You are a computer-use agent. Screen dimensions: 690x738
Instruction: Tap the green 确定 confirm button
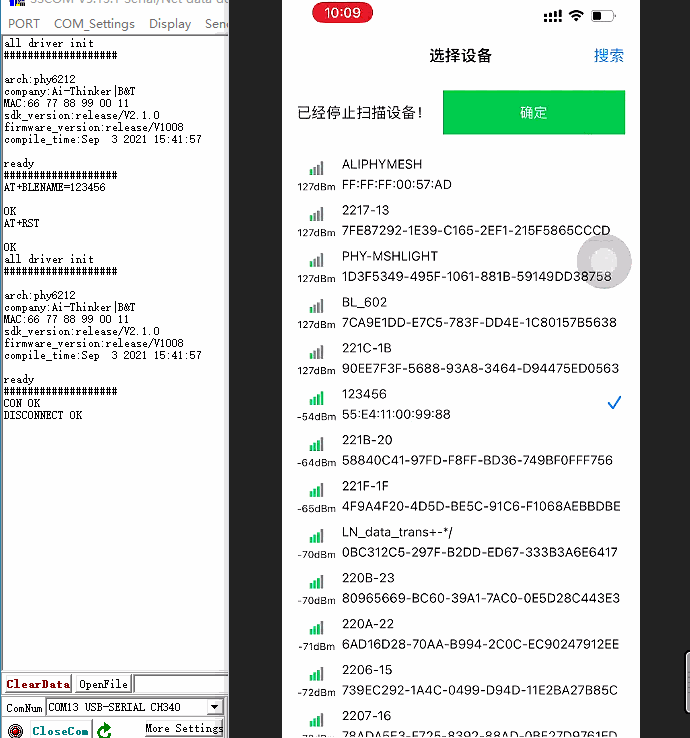[534, 112]
